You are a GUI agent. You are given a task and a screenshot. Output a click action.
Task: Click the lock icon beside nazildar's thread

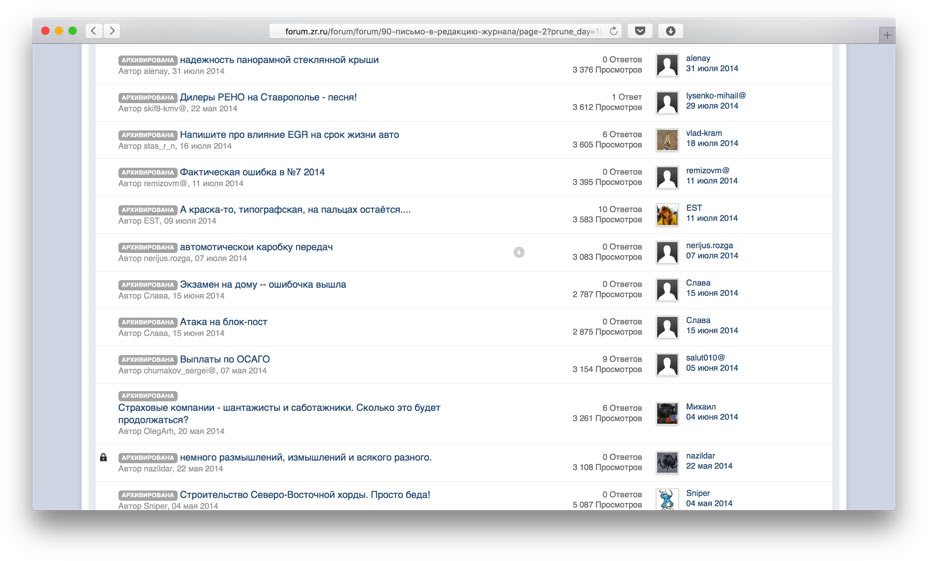coord(103,457)
